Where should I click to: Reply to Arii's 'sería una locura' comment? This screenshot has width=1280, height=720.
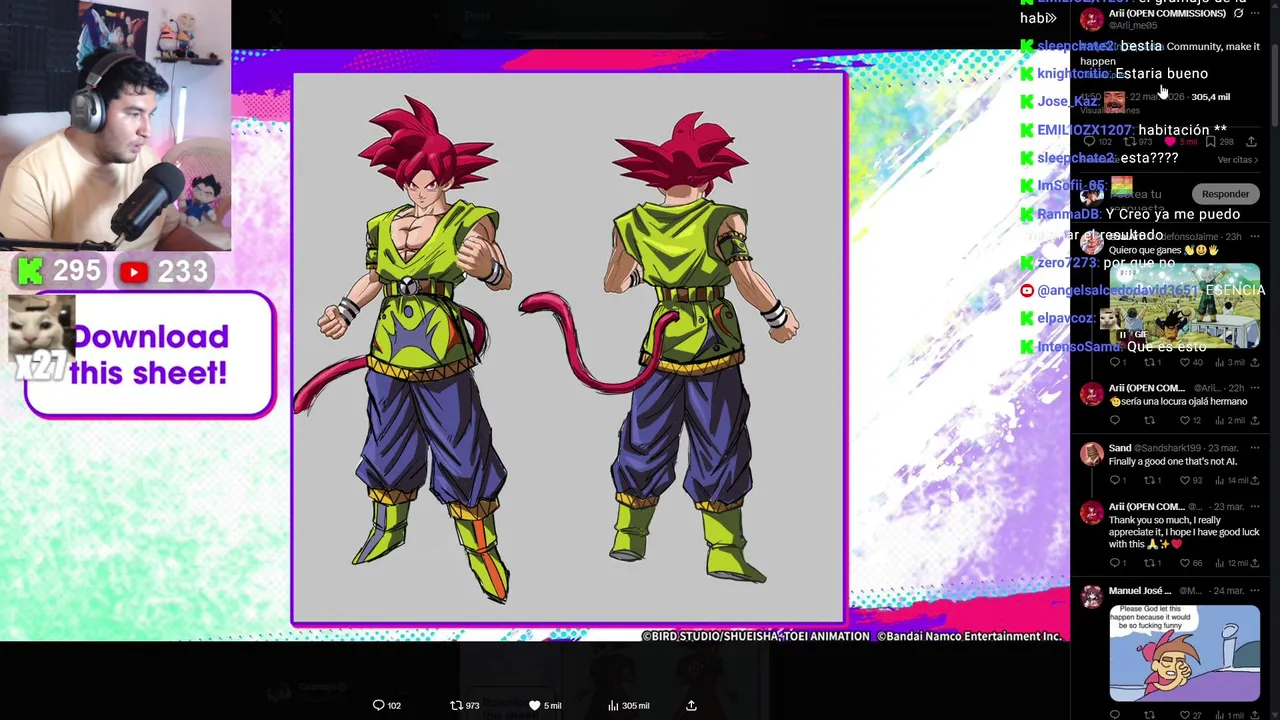pos(1115,421)
